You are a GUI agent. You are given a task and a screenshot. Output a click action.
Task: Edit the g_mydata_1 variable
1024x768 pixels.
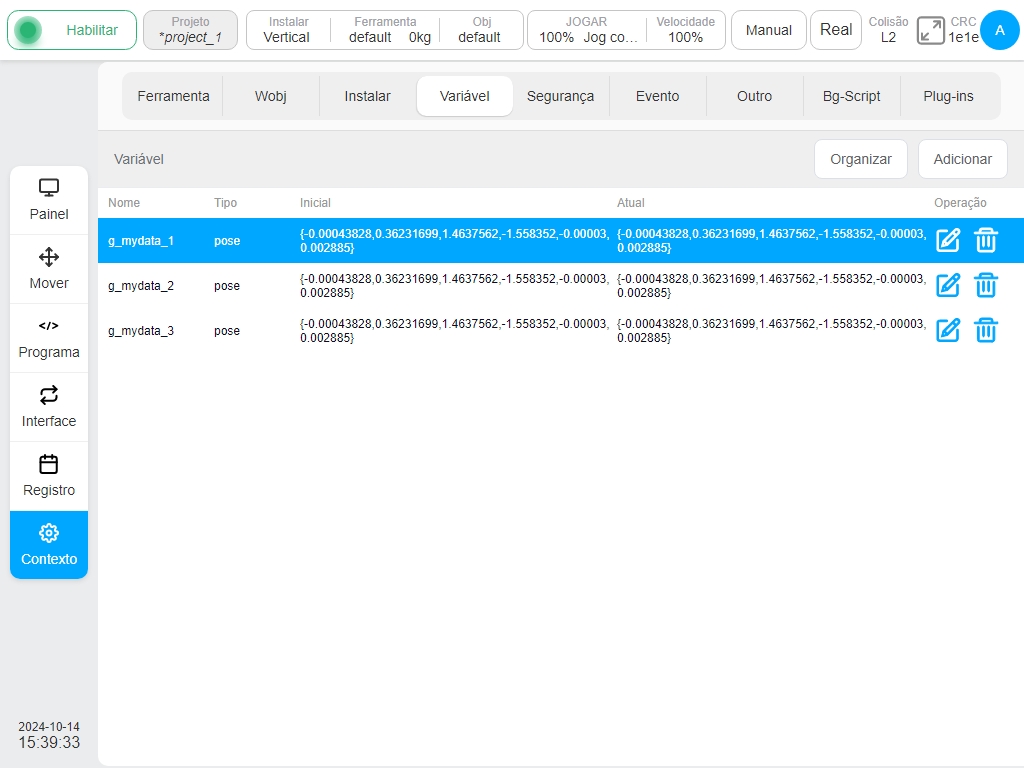[948, 240]
